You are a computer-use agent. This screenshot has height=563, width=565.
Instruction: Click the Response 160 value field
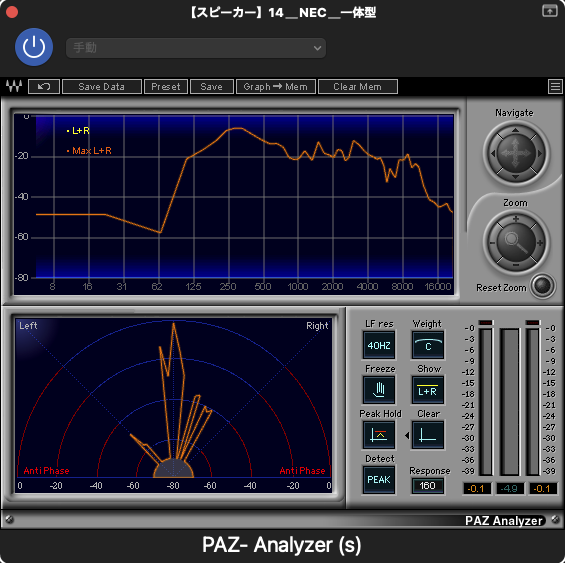pos(428,486)
